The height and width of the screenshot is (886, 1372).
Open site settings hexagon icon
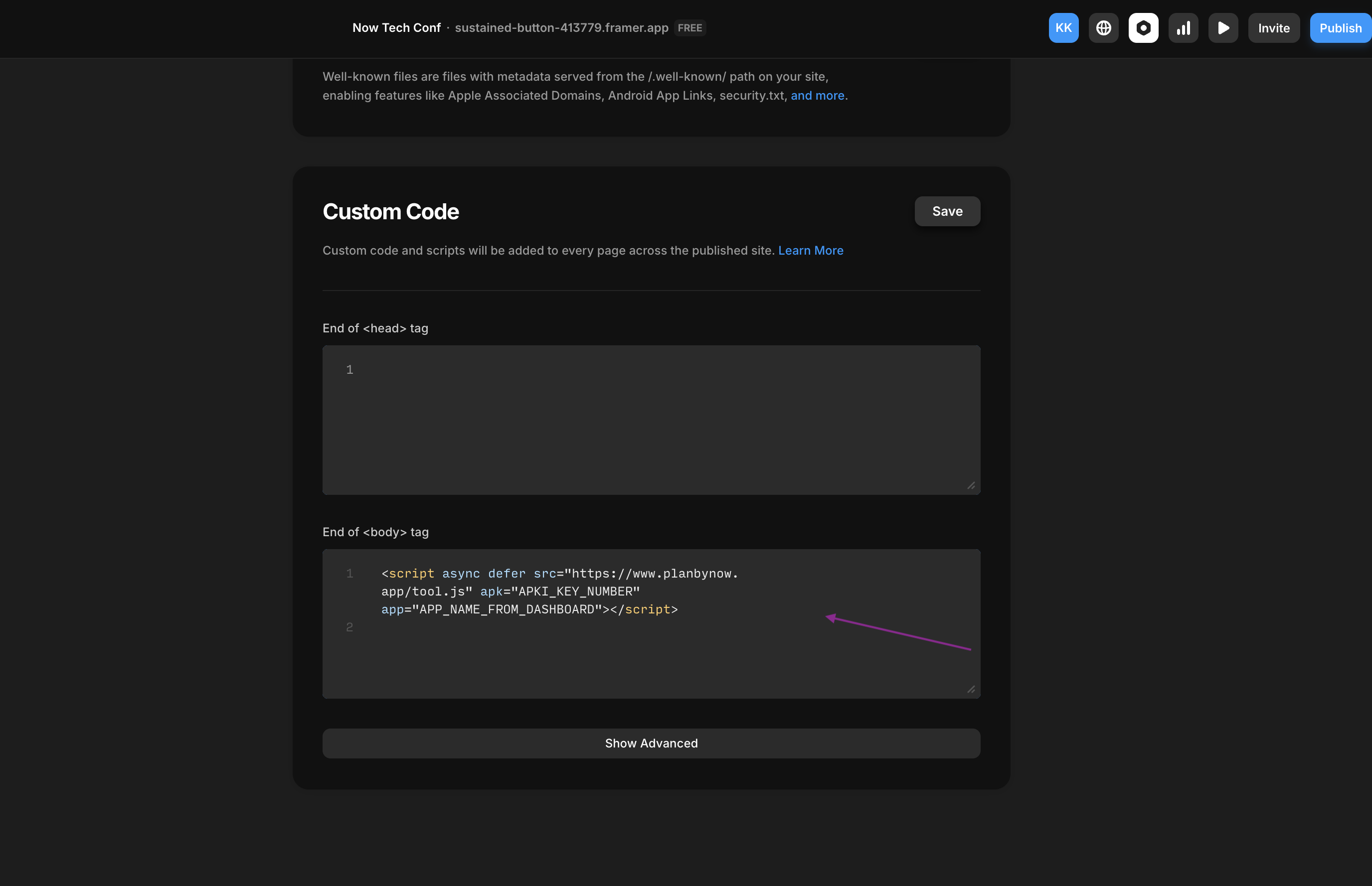click(x=1143, y=27)
